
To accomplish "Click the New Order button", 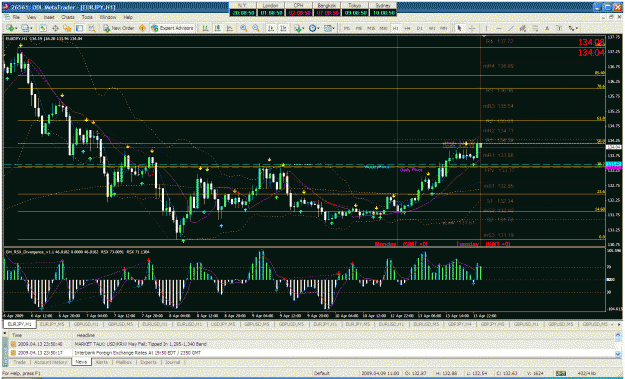I will pyautogui.click(x=119, y=28).
